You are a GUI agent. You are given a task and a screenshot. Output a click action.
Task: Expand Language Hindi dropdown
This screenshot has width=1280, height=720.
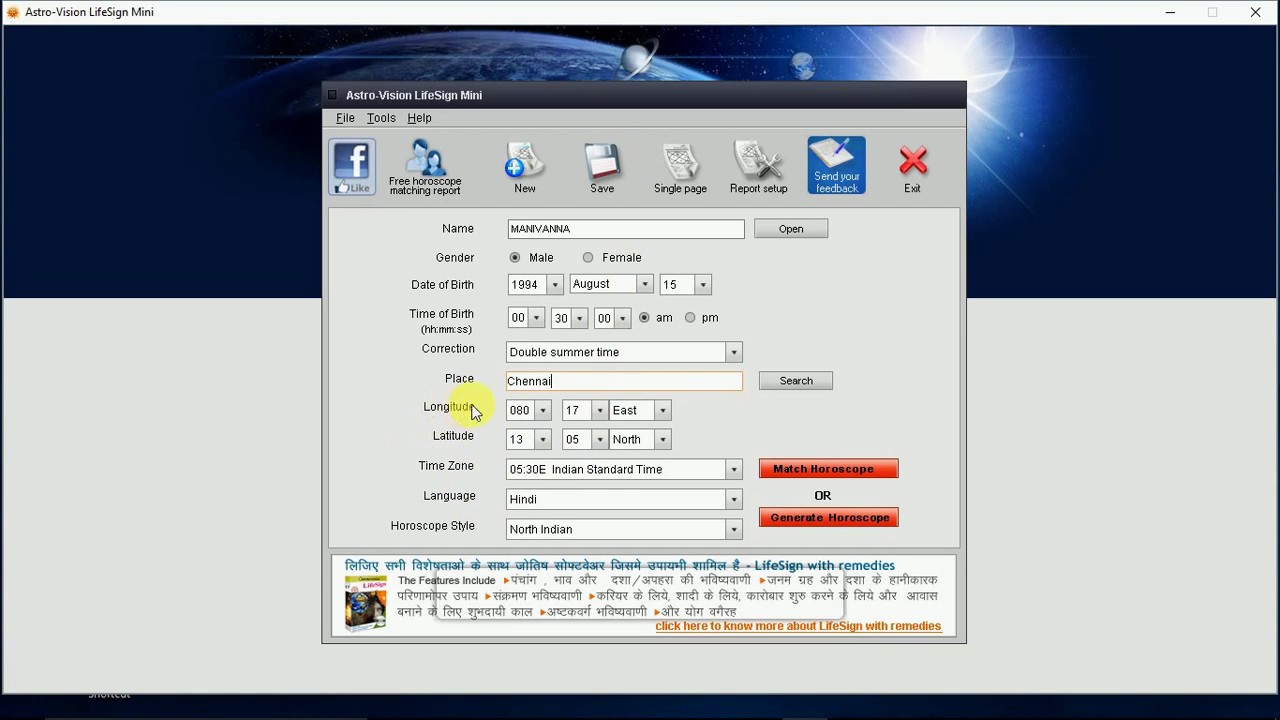pos(734,499)
